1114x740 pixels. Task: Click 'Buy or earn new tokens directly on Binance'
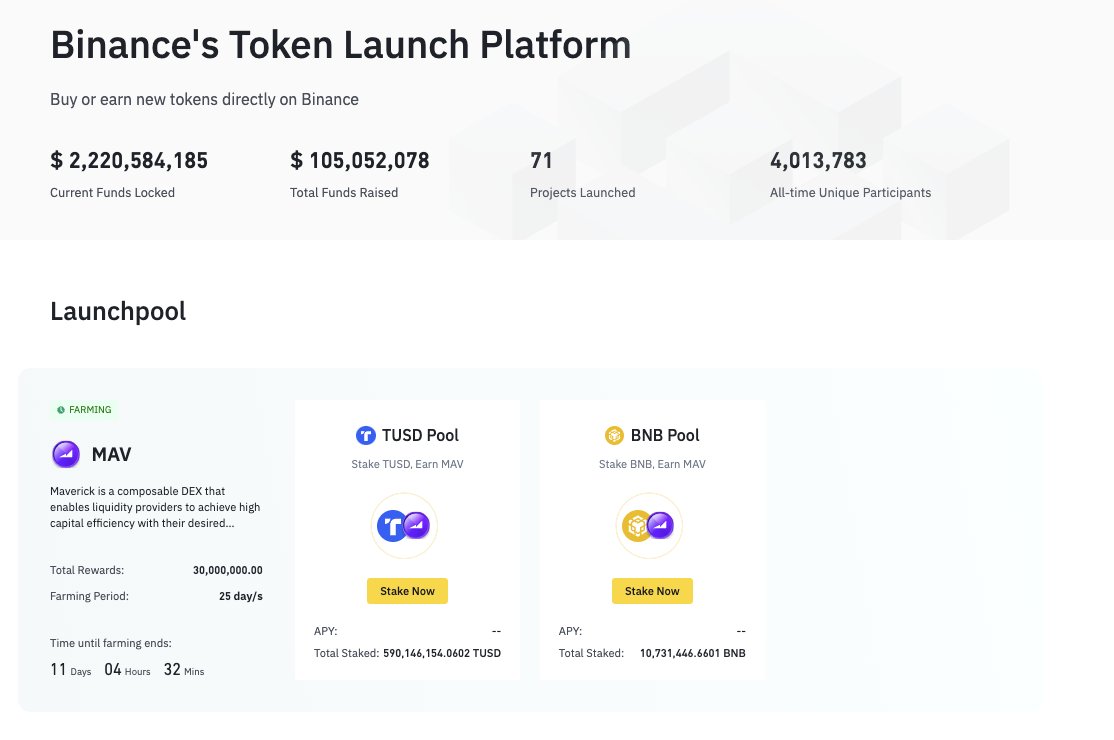pos(204,99)
